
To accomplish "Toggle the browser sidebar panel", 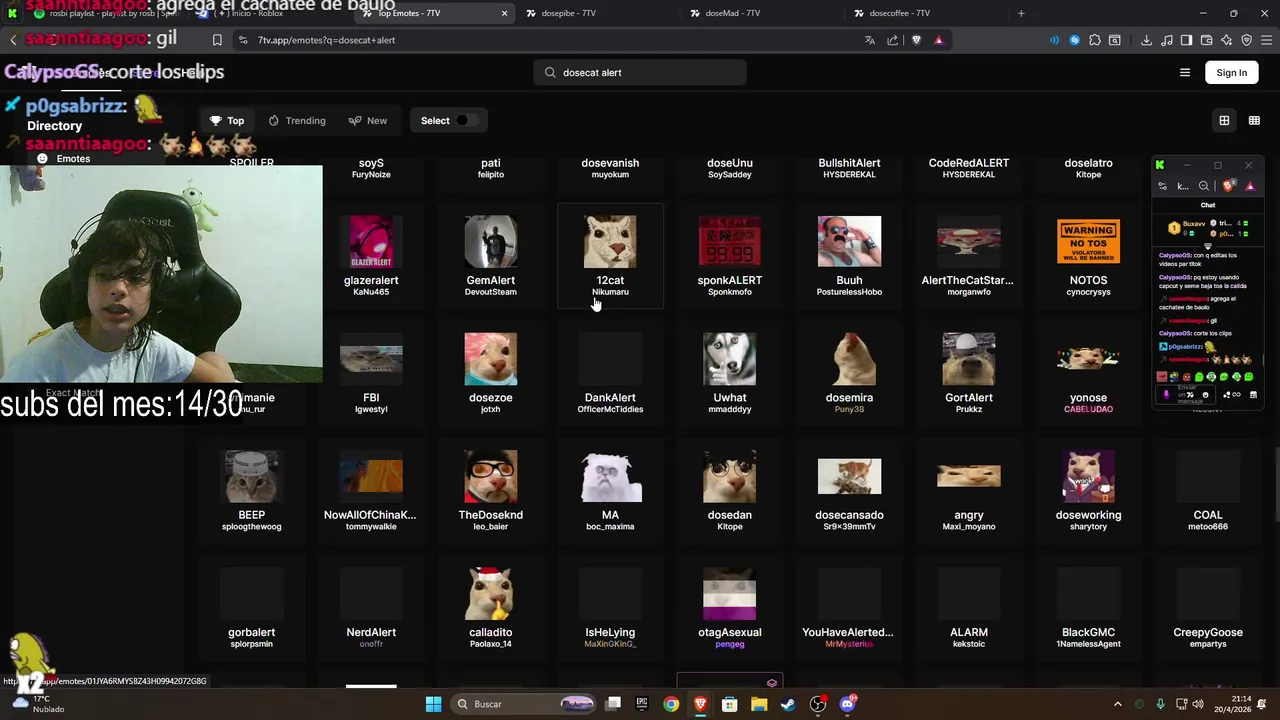I will [x=1186, y=40].
